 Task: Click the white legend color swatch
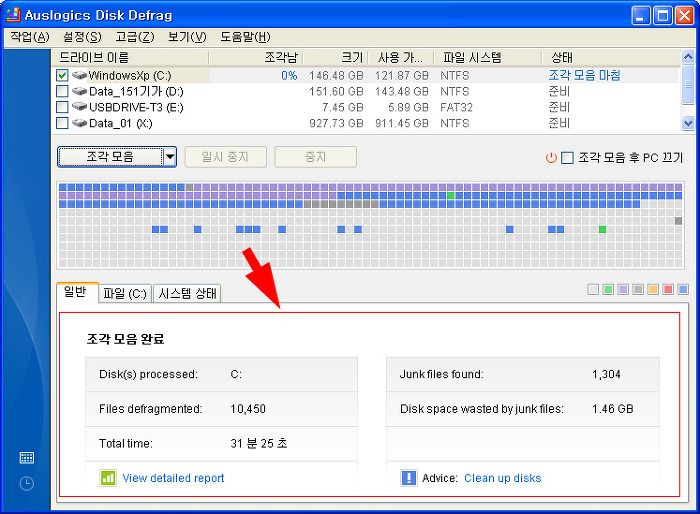tap(593, 289)
